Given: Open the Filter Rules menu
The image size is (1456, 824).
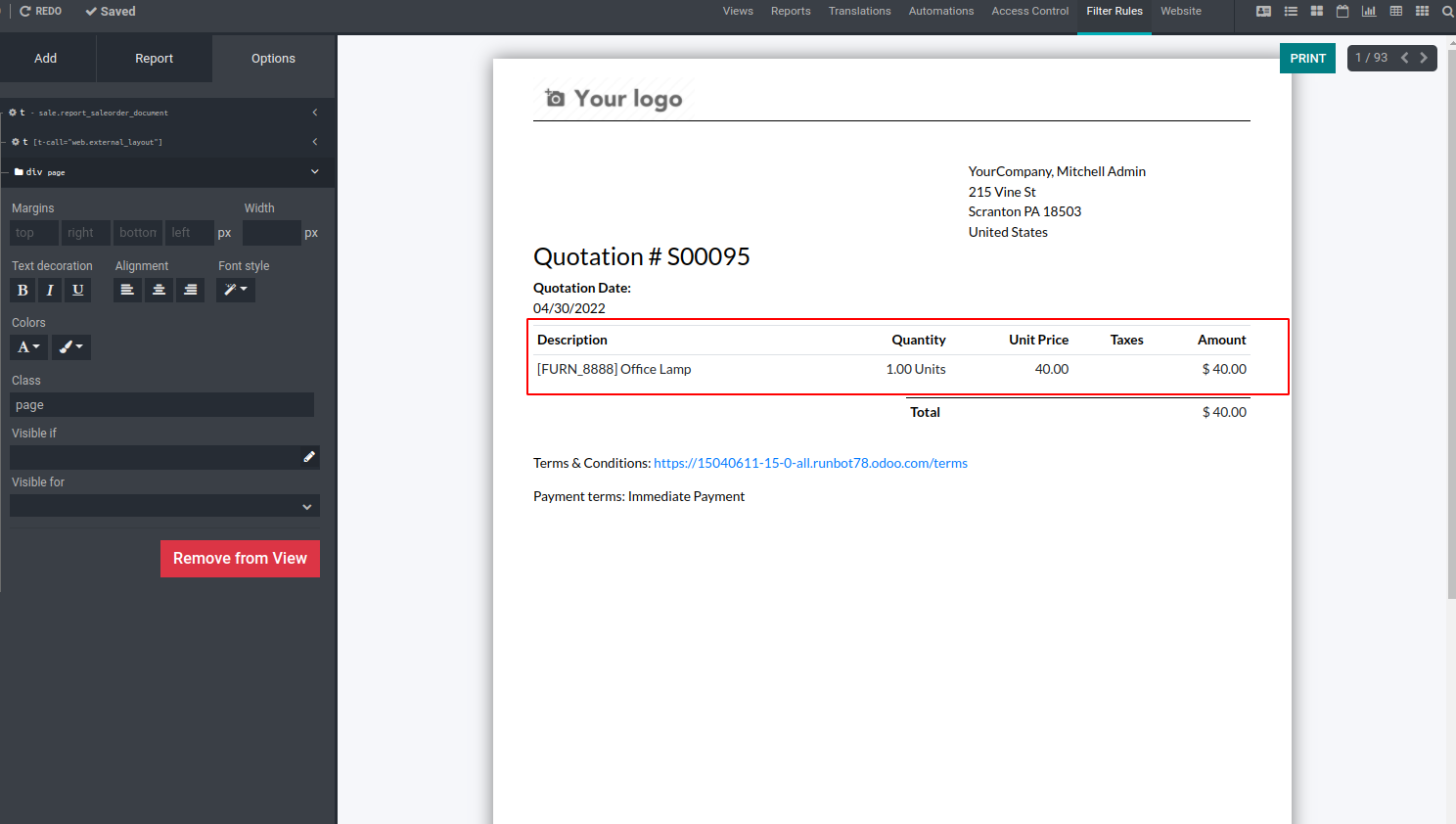Looking at the screenshot, I should coord(1115,12).
